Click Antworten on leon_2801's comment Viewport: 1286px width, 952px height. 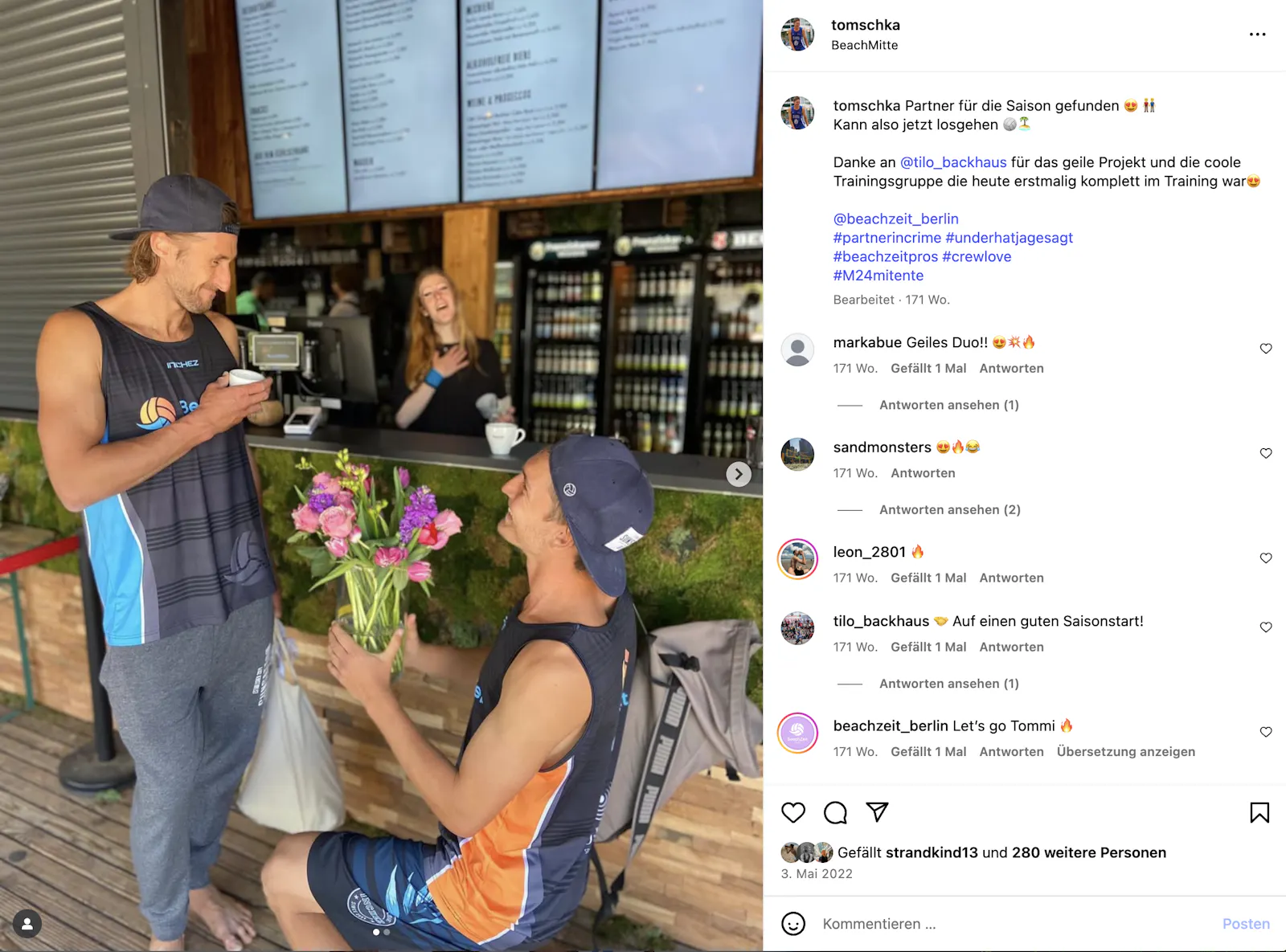pos(1011,578)
